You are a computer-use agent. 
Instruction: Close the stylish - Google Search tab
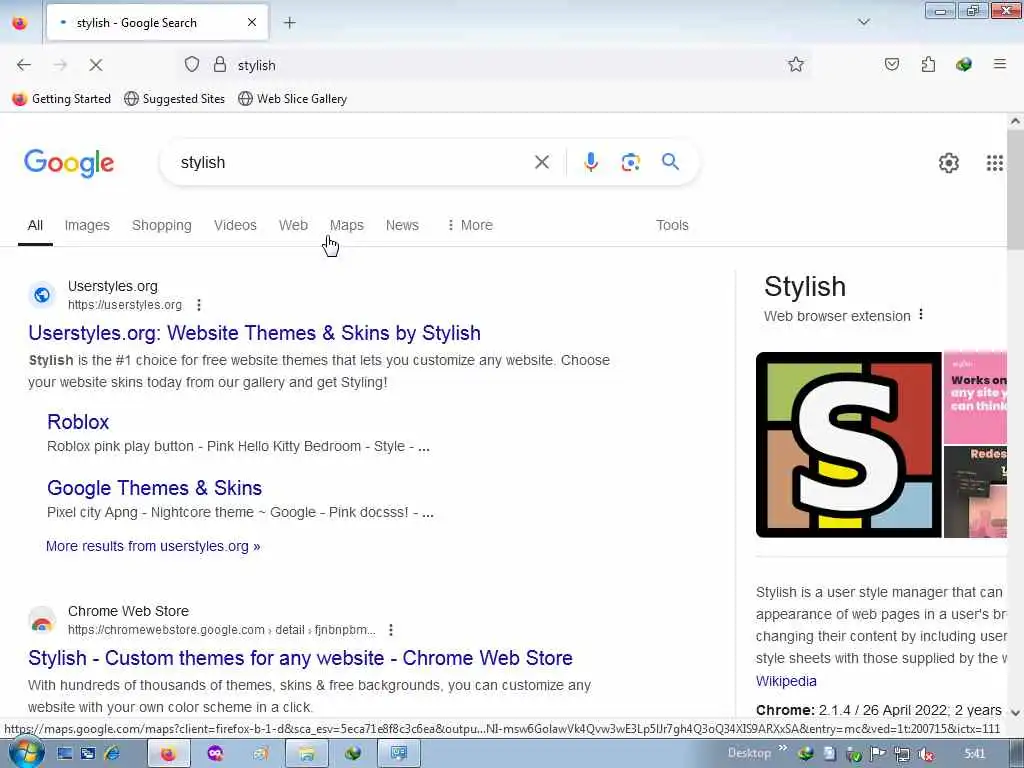coord(252,23)
